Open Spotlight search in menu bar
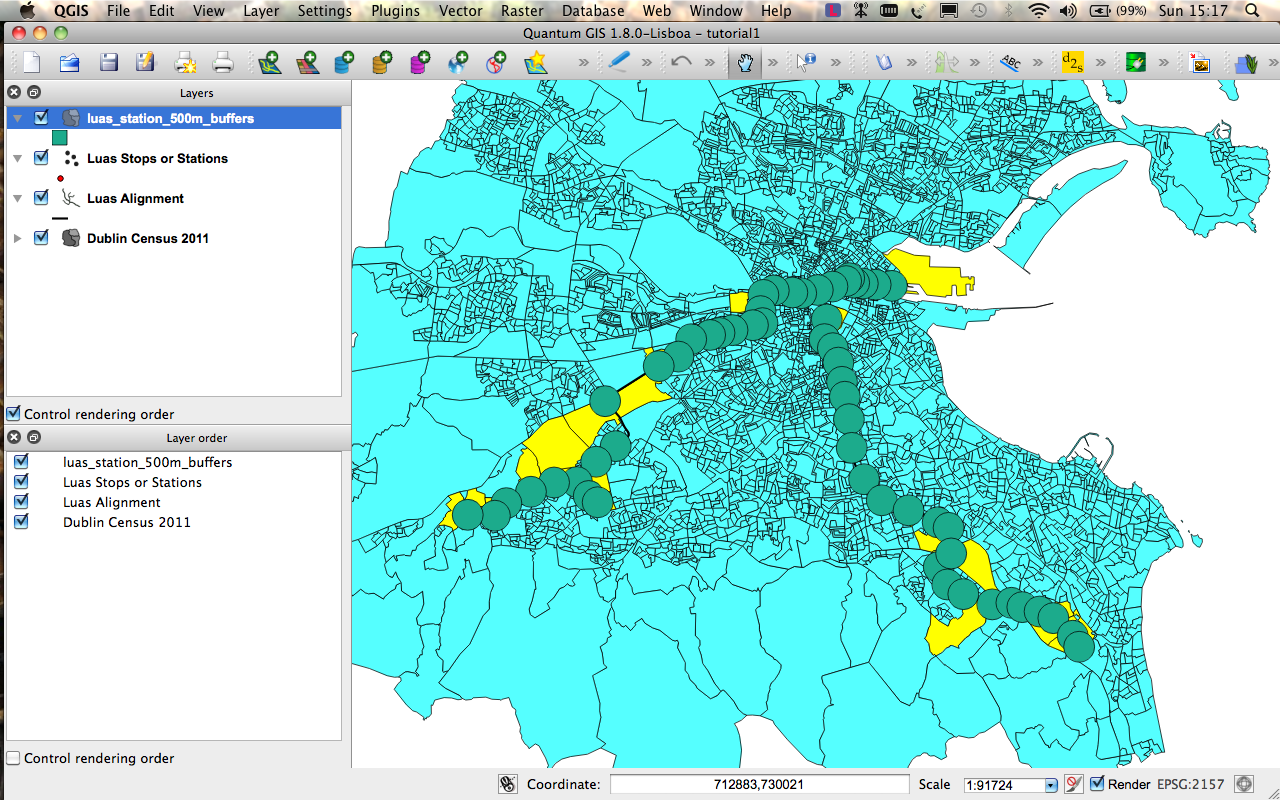Image resolution: width=1280 pixels, height=800 pixels. point(1251,11)
